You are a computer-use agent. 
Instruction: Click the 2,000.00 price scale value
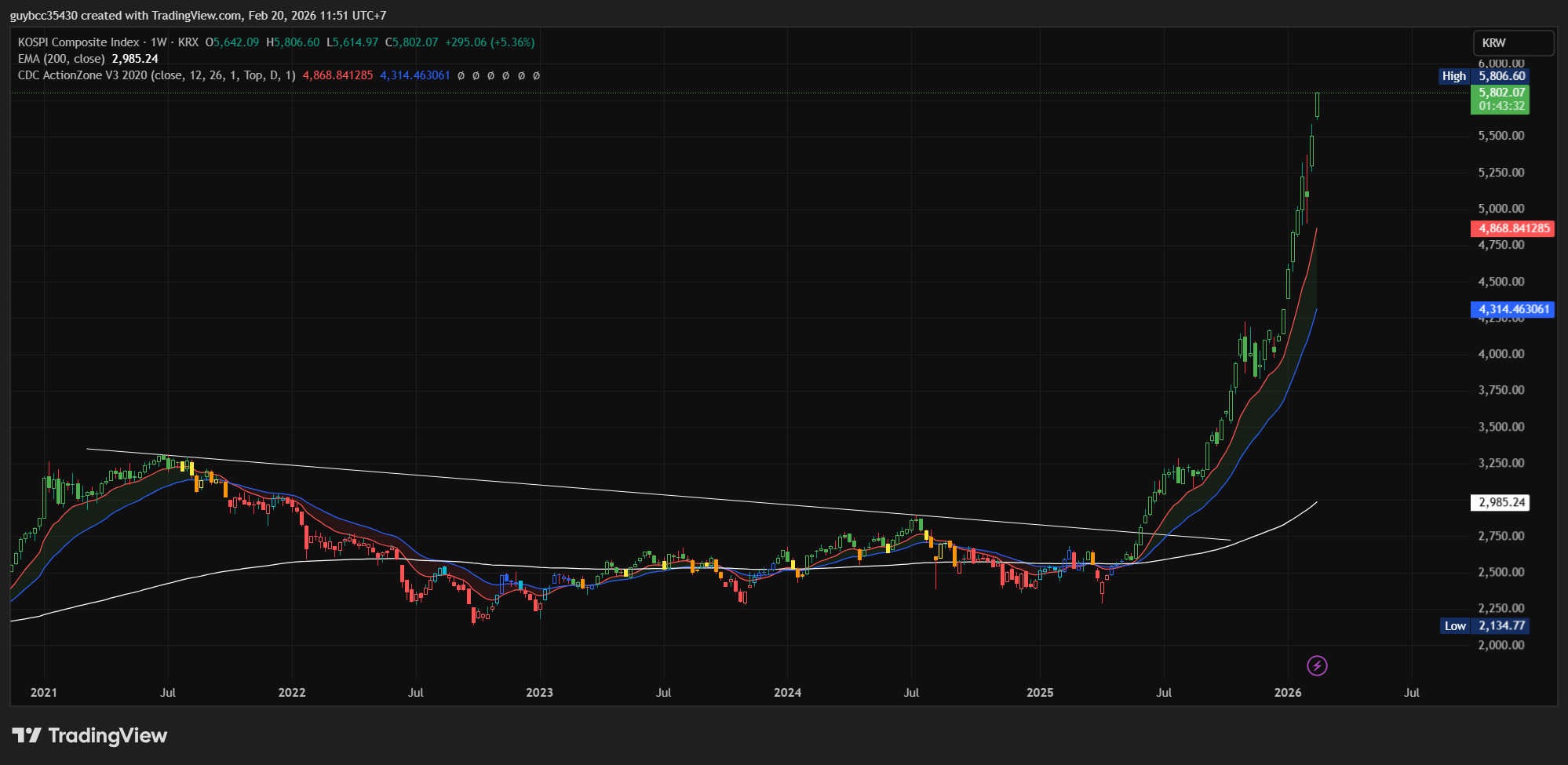coord(1501,645)
